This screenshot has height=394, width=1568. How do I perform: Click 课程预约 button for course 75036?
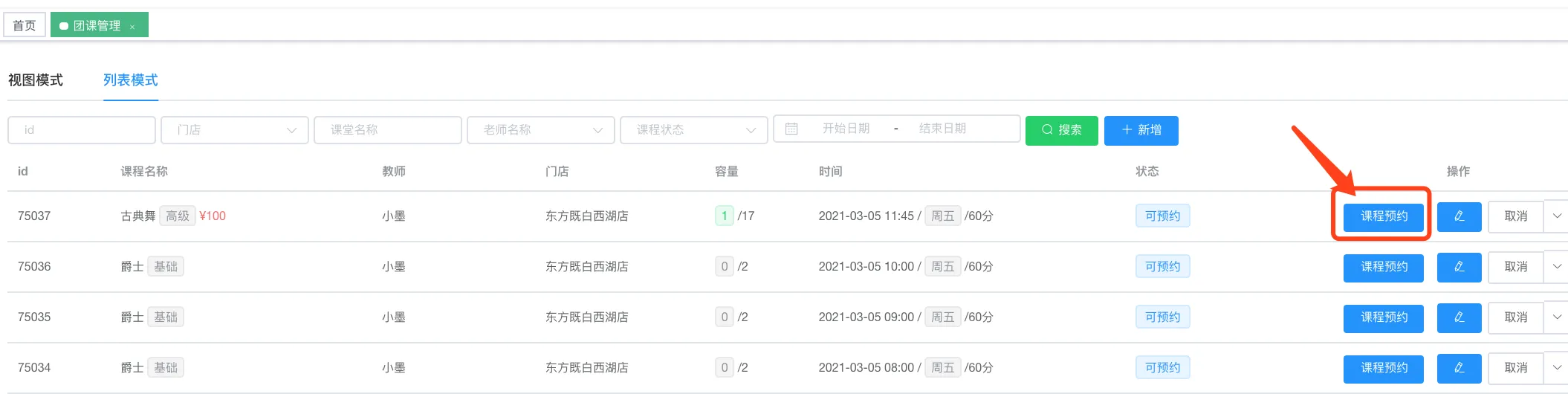tap(1383, 267)
